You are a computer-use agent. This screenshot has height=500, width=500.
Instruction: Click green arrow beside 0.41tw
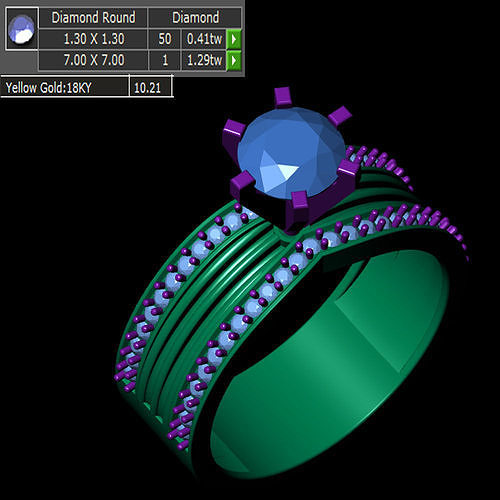click(234, 39)
